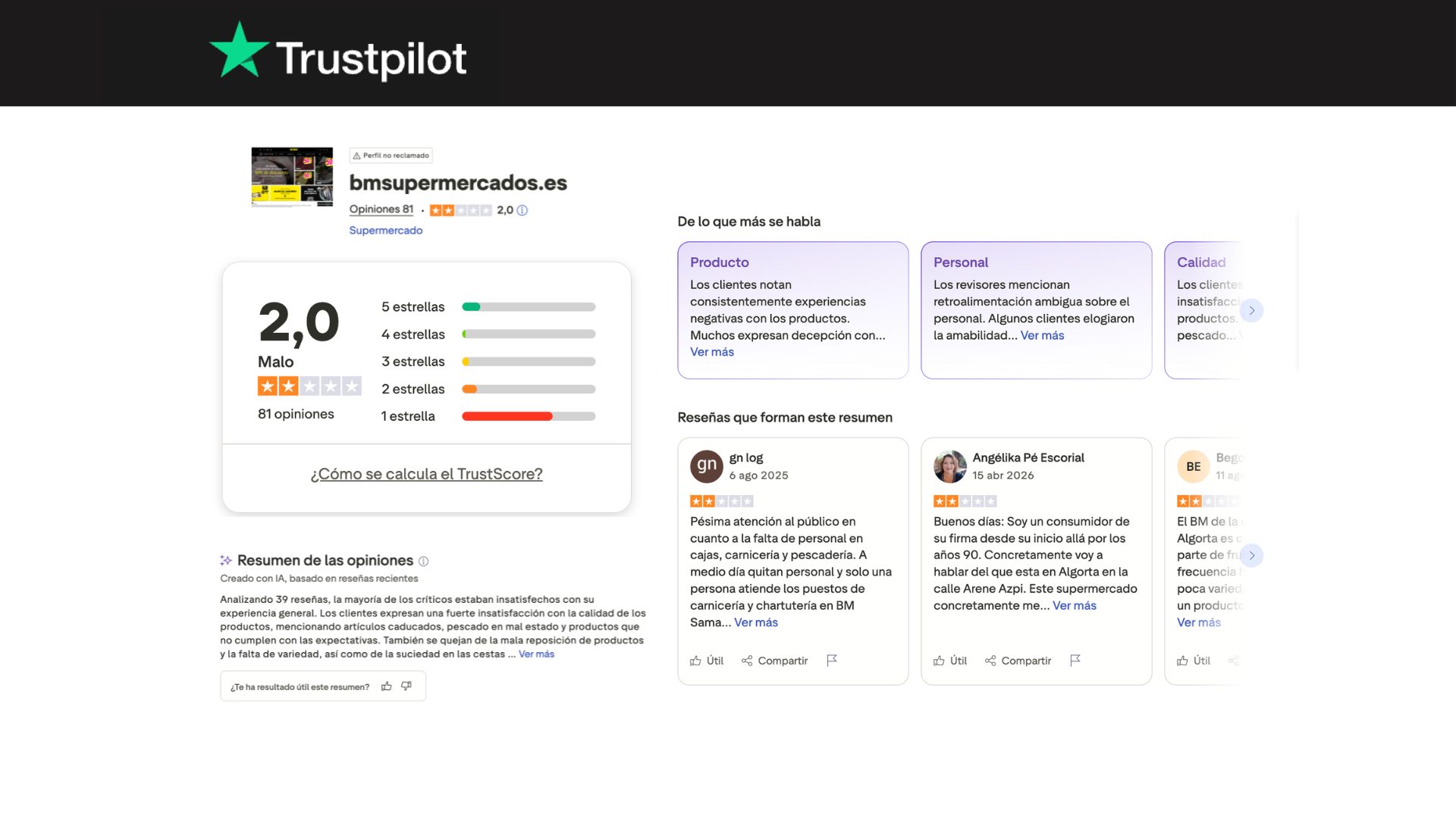This screenshot has width=1456, height=819.
Task: Open ¿Cómo se calcula el TrustScore? link
Action: (x=426, y=474)
